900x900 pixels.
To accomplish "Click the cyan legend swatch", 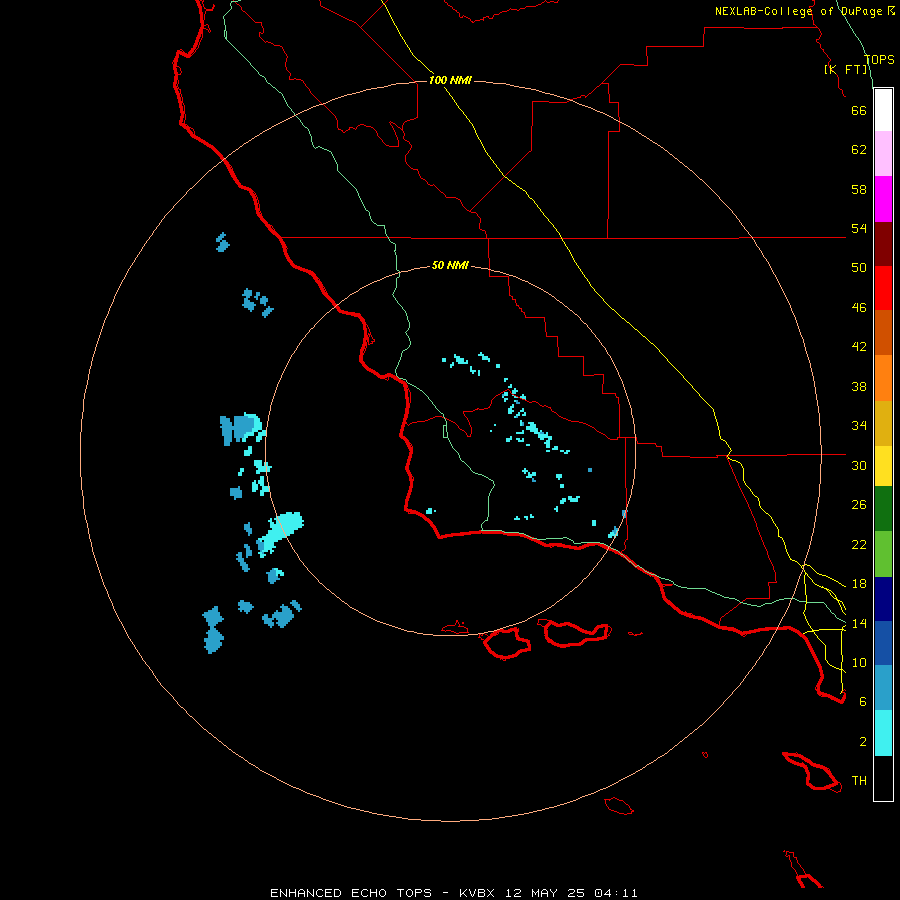I will coord(883,733).
